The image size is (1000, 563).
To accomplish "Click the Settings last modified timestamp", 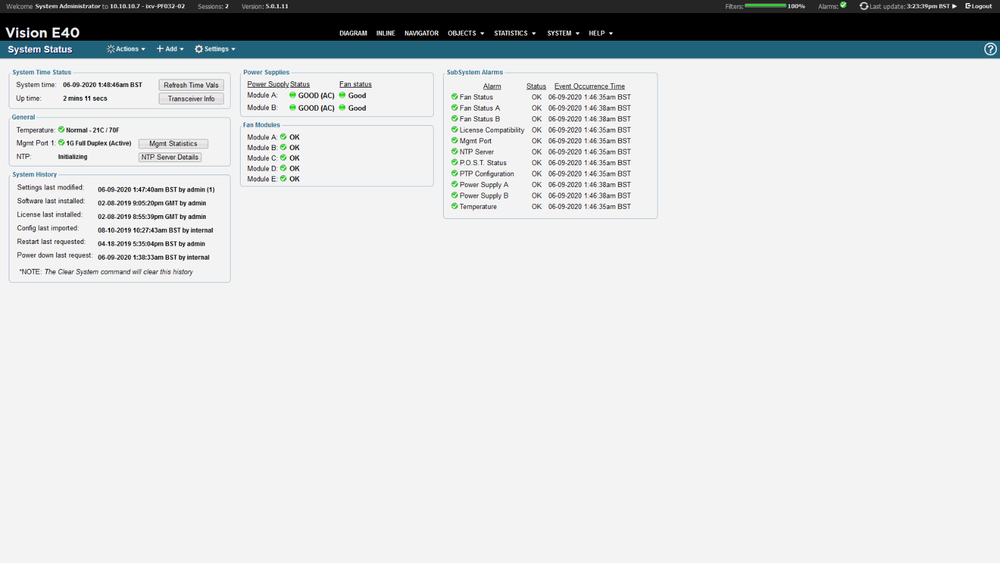I will click(x=156, y=189).
